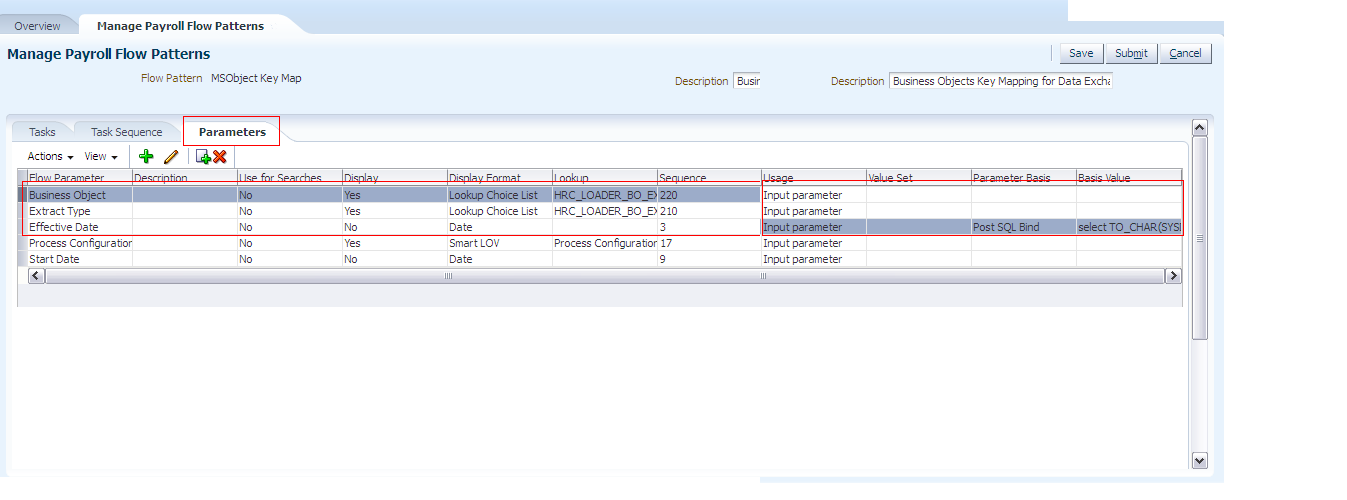1347x500 pixels.
Task: Click the horizontal scrollbar right arrow
Action: coord(1173,275)
